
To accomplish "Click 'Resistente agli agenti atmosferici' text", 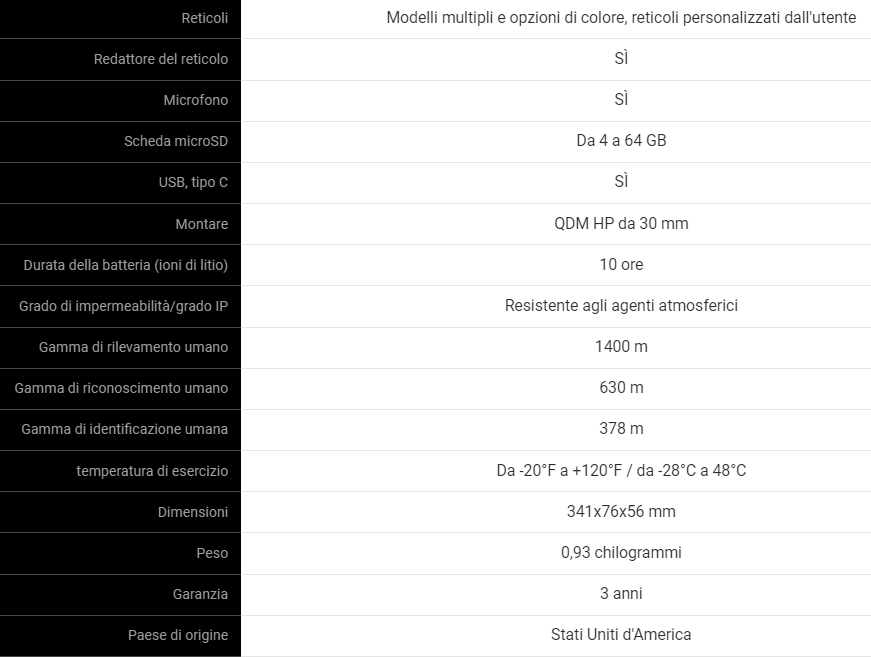I will [621, 305].
